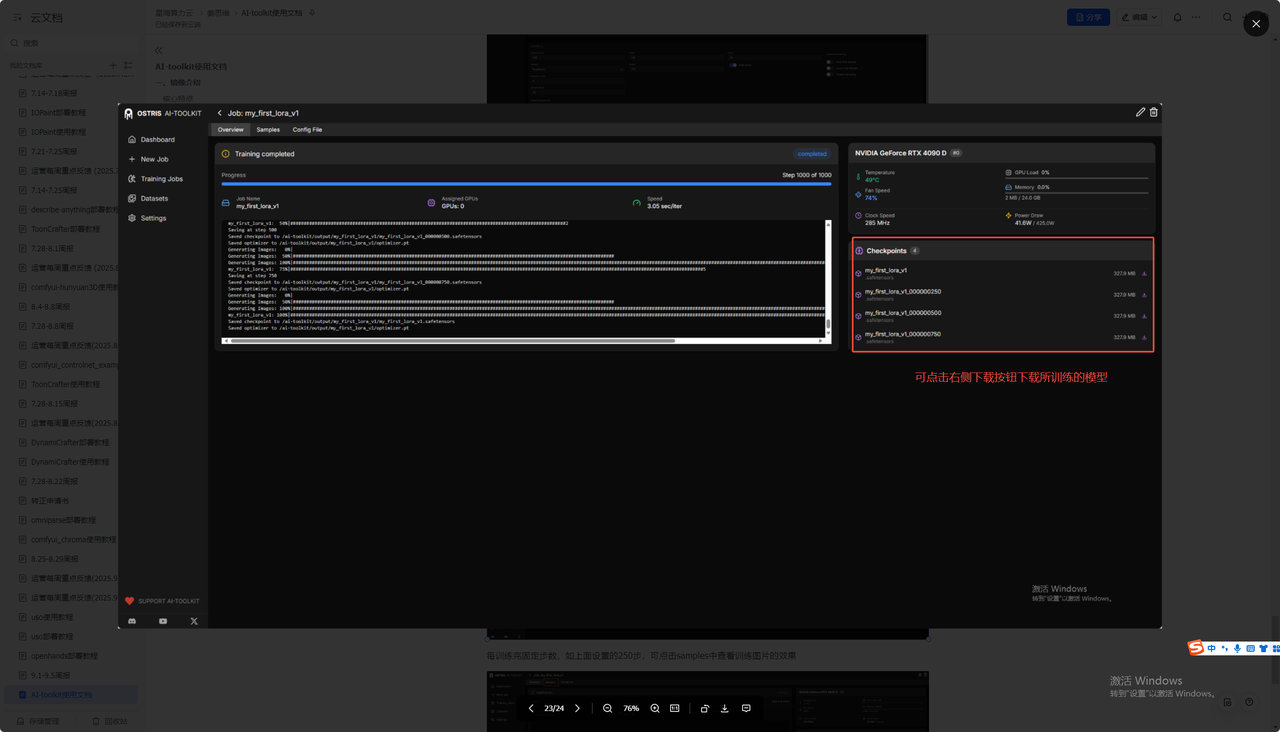The height and width of the screenshot is (732, 1280).
Task: Open ToonCrafter使用教程 document in sidebar
Action: [x=65, y=384]
